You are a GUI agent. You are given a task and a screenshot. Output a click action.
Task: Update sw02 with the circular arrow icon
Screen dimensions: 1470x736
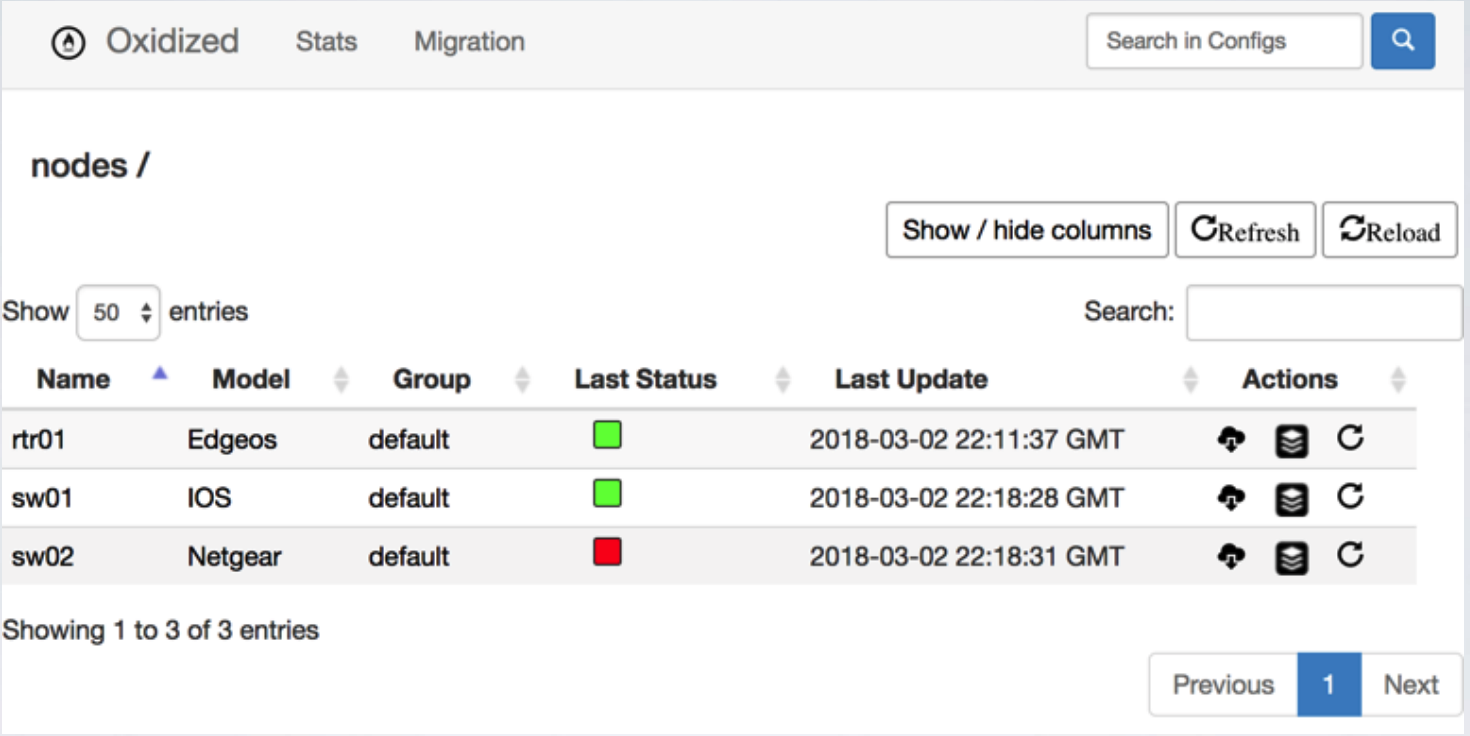coord(1350,555)
